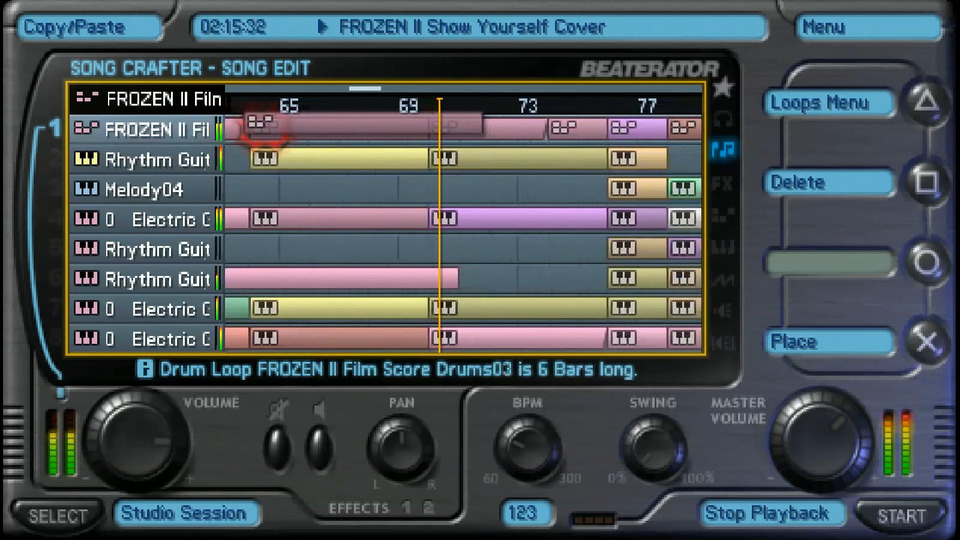Click the horizontal scroll indicator above the ruler

pos(365,89)
